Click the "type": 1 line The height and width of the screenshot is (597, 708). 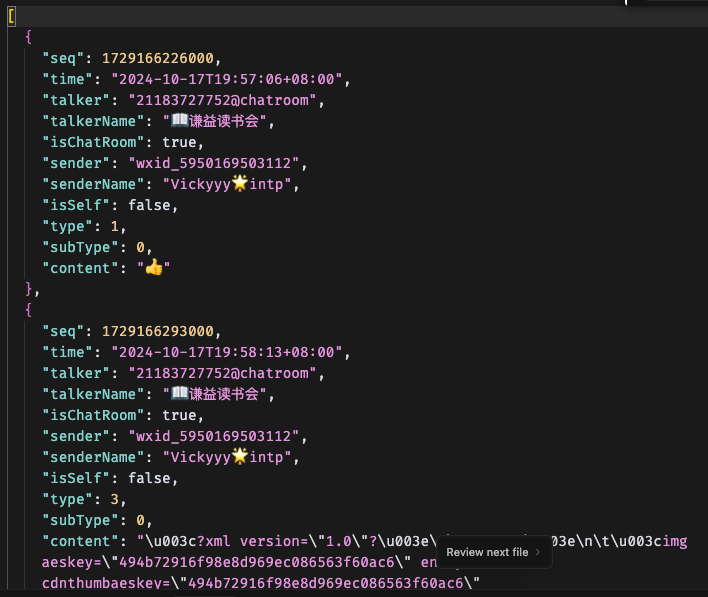pyautogui.click(x=84, y=226)
